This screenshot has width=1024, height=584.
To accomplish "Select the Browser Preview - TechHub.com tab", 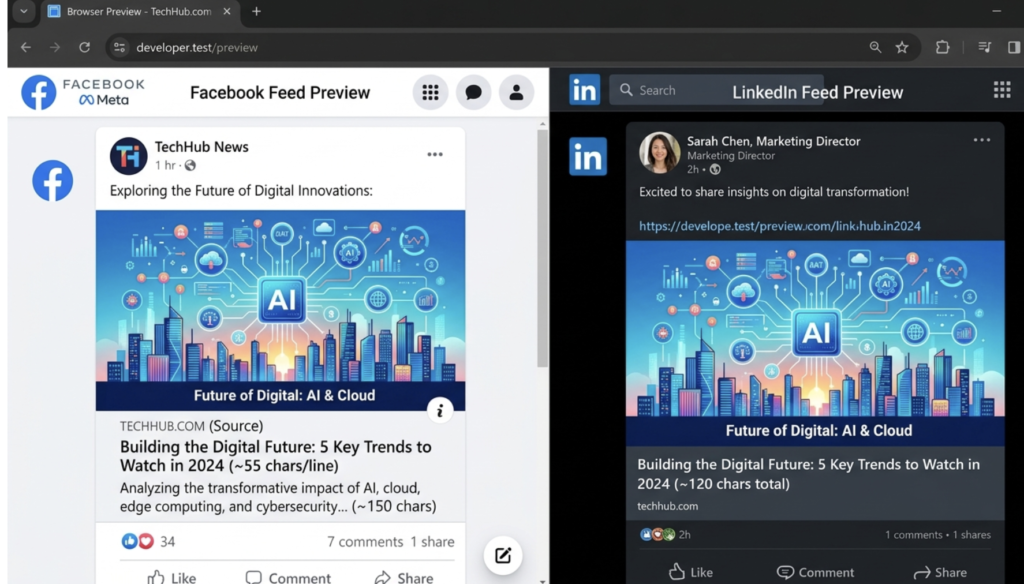I will 140,12.
